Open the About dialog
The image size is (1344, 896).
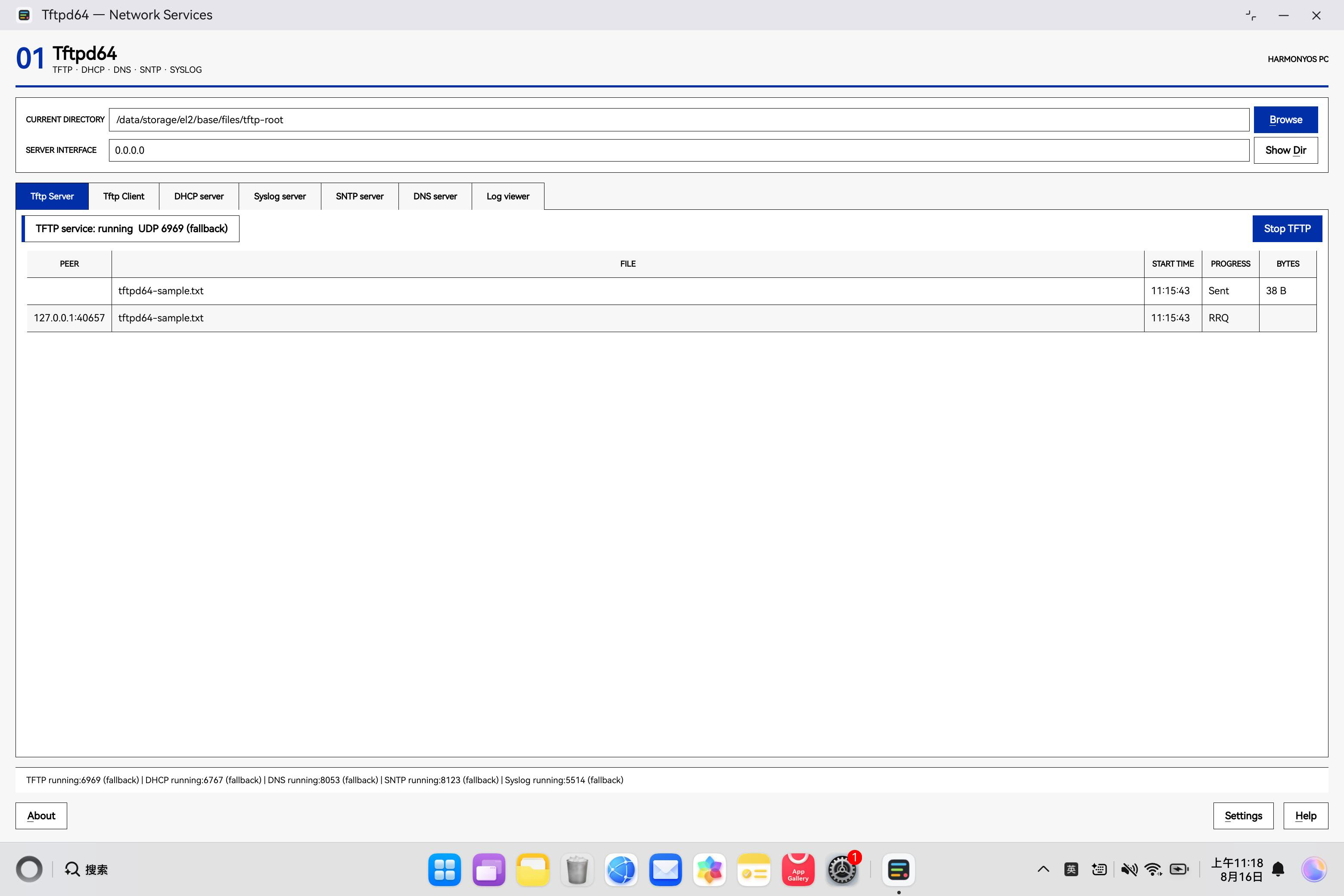tap(41, 816)
